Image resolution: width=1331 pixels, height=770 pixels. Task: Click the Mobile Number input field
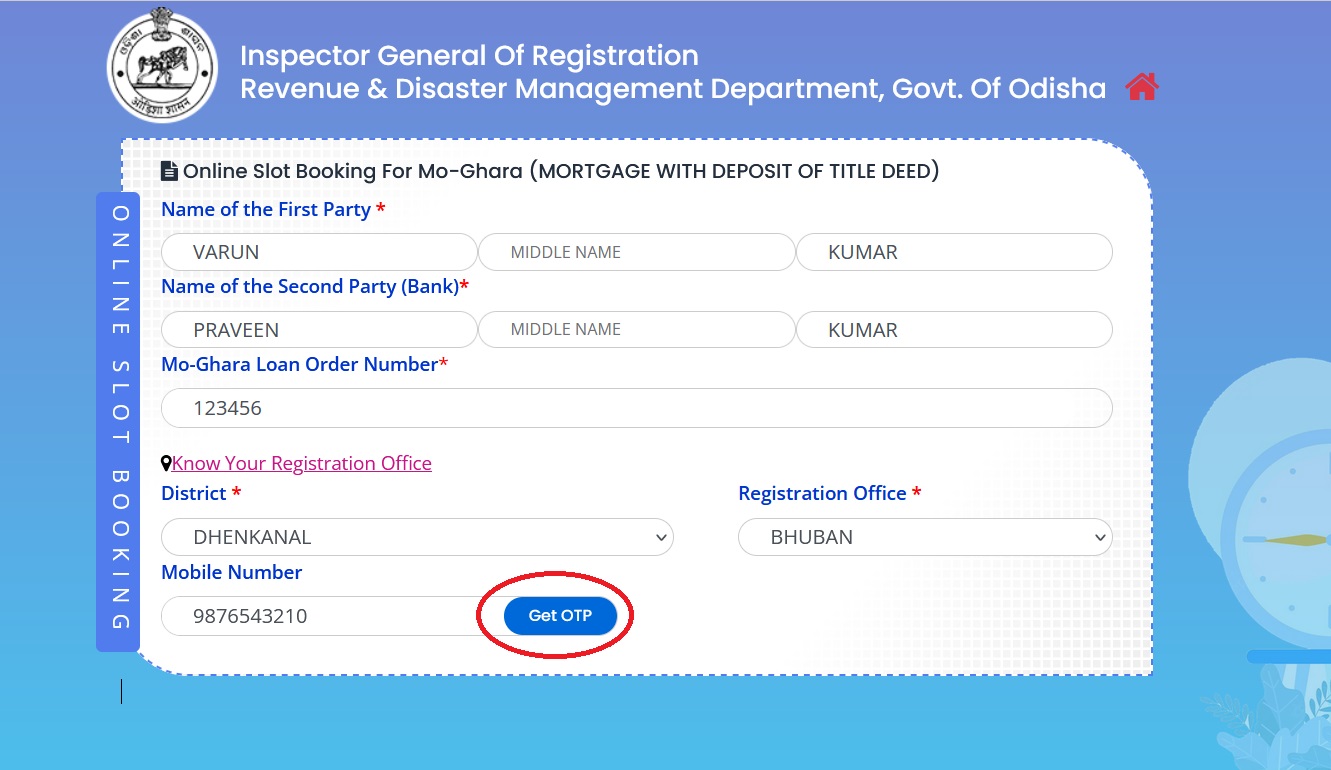tap(320, 616)
